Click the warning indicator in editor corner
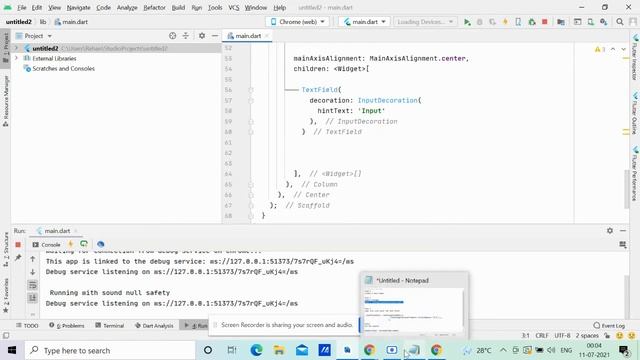 (x=600, y=49)
